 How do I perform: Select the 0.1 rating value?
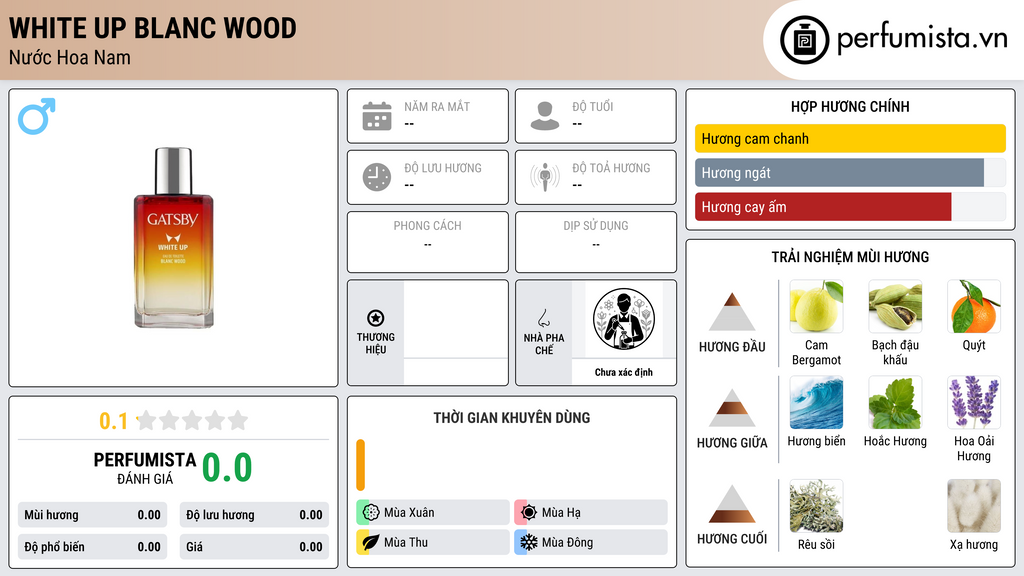coord(113,421)
